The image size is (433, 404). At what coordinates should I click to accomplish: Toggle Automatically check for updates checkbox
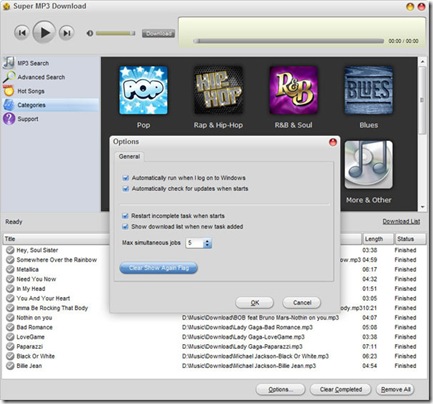pos(126,189)
